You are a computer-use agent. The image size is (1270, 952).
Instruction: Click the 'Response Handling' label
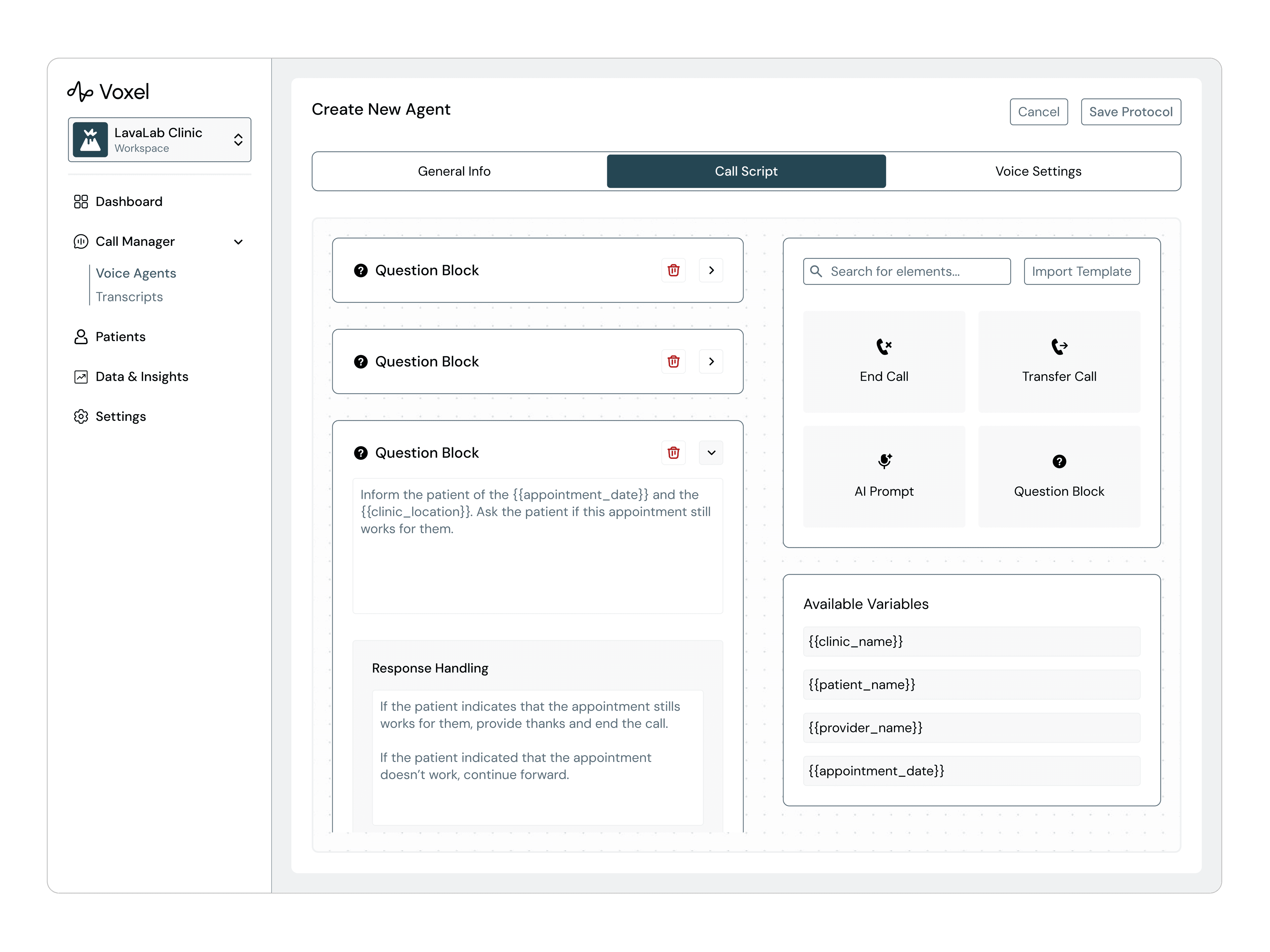(x=430, y=668)
